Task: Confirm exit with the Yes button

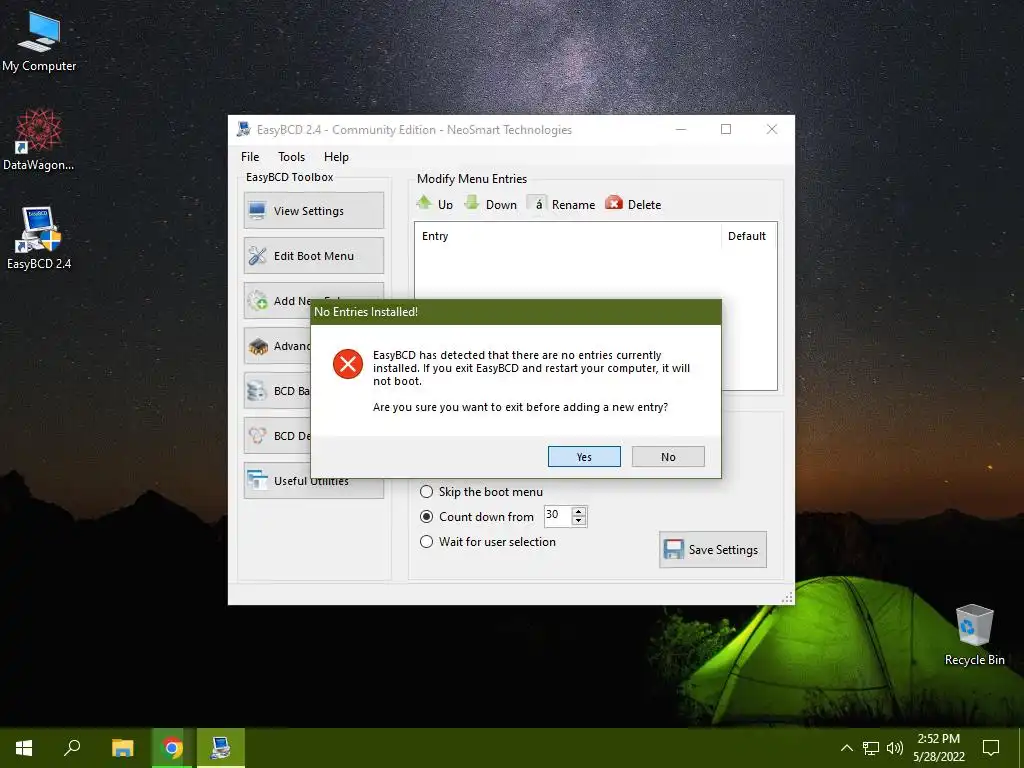Action: click(584, 456)
